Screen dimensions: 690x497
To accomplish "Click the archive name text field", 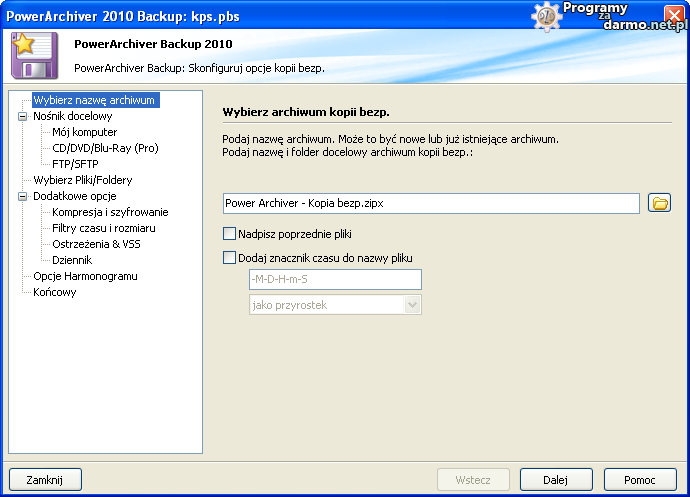I will (430, 203).
